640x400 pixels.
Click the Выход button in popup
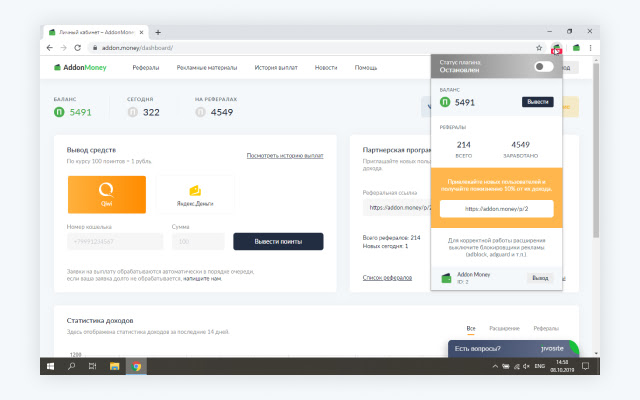pos(539,277)
